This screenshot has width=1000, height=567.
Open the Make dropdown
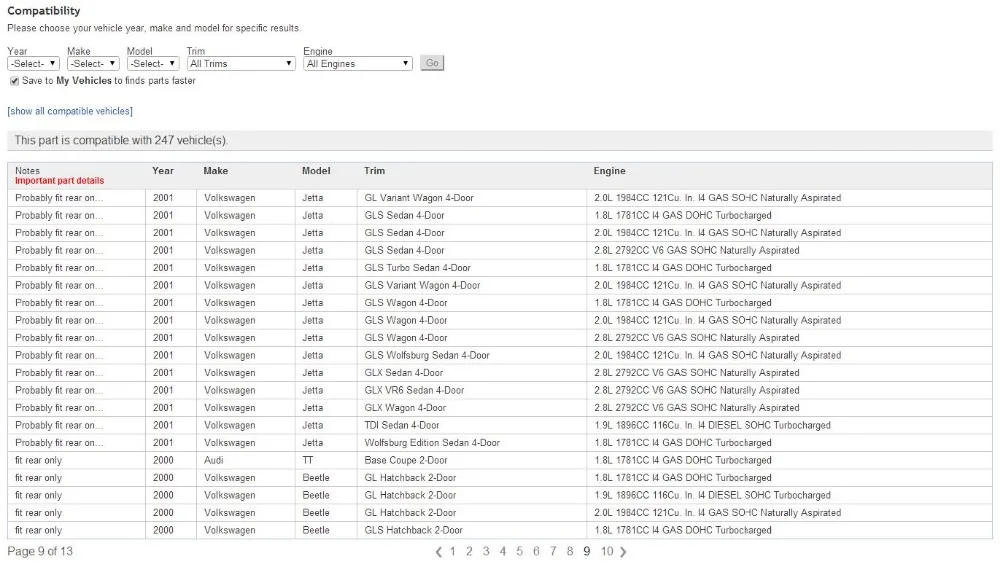pyautogui.click(x=93, y=64)
